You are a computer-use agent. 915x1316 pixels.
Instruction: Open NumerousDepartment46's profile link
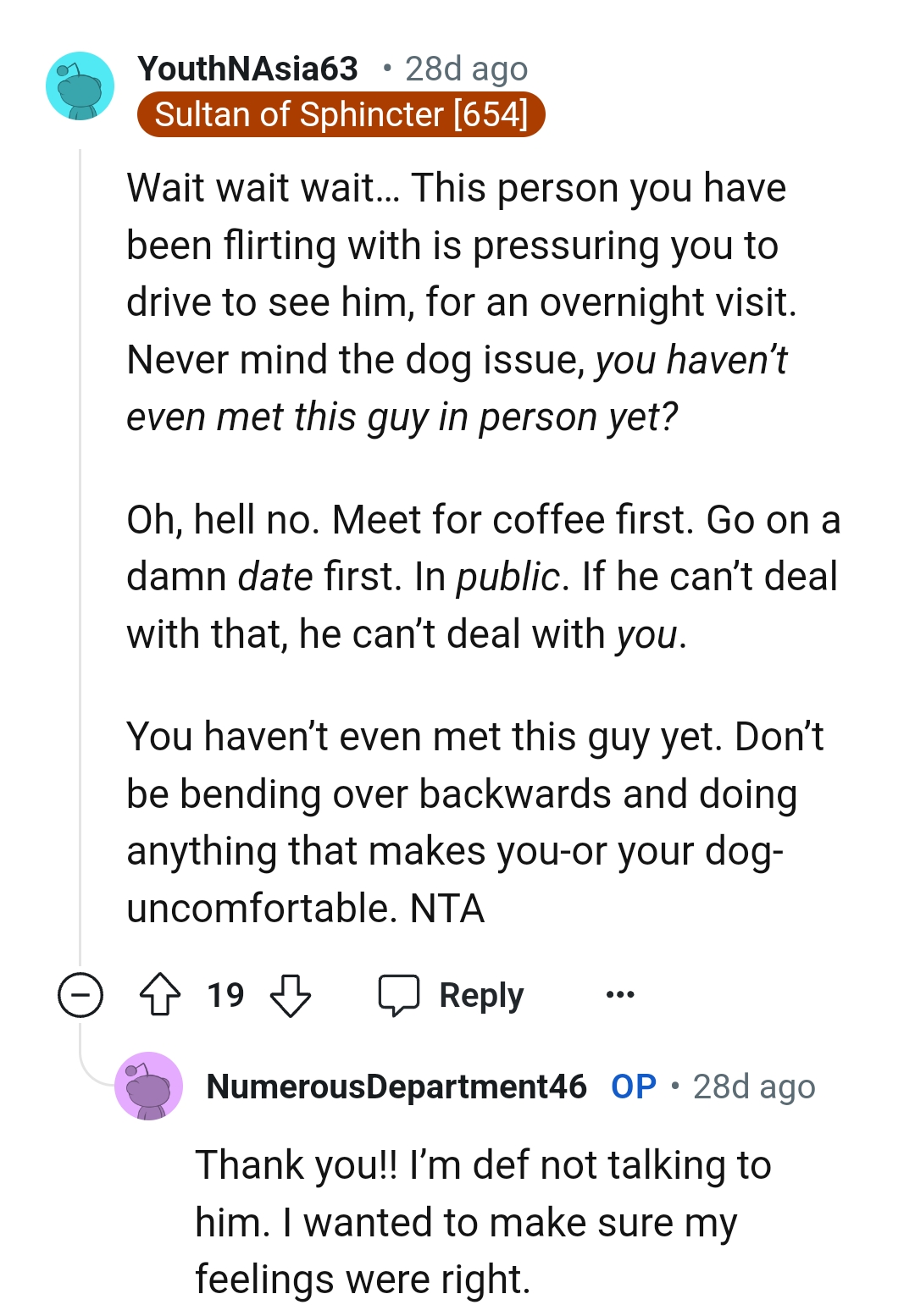[x=397, y=1086]
